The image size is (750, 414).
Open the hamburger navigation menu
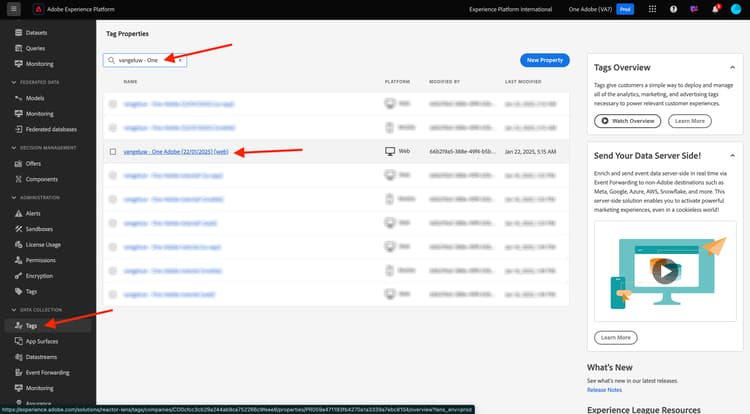point(13,9)
